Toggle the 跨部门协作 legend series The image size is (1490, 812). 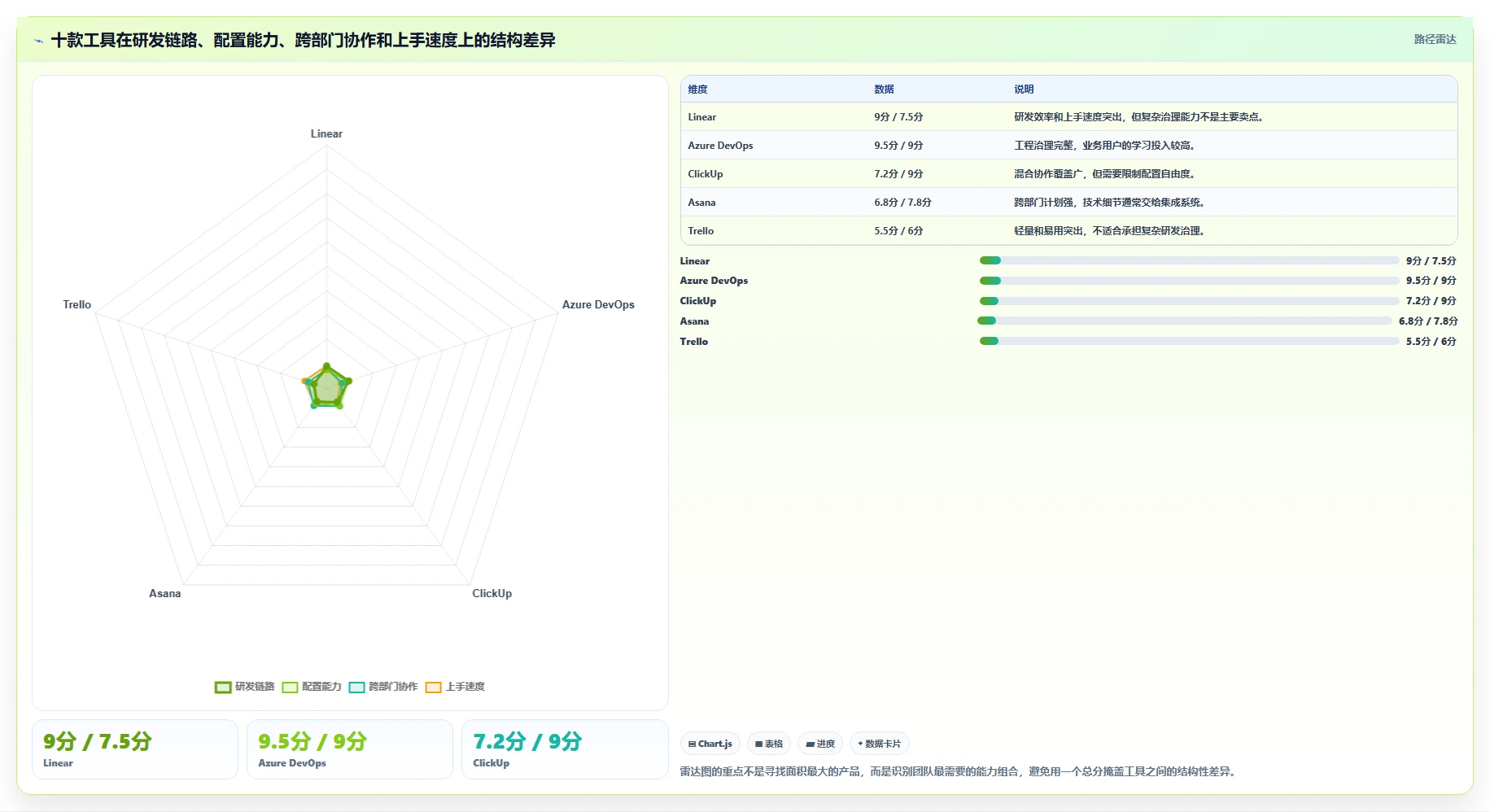383,687
